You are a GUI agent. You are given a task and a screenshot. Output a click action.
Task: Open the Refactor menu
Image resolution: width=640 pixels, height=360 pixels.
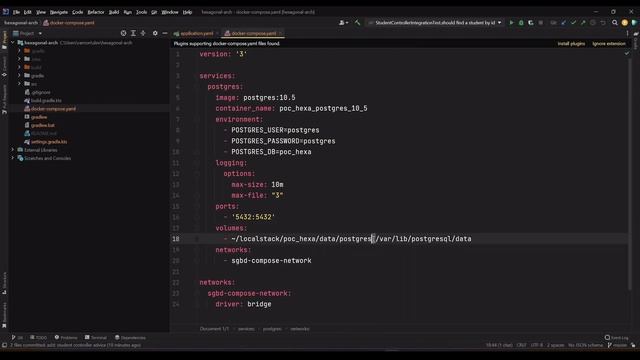pyautogui.click(x=96, y=12)
